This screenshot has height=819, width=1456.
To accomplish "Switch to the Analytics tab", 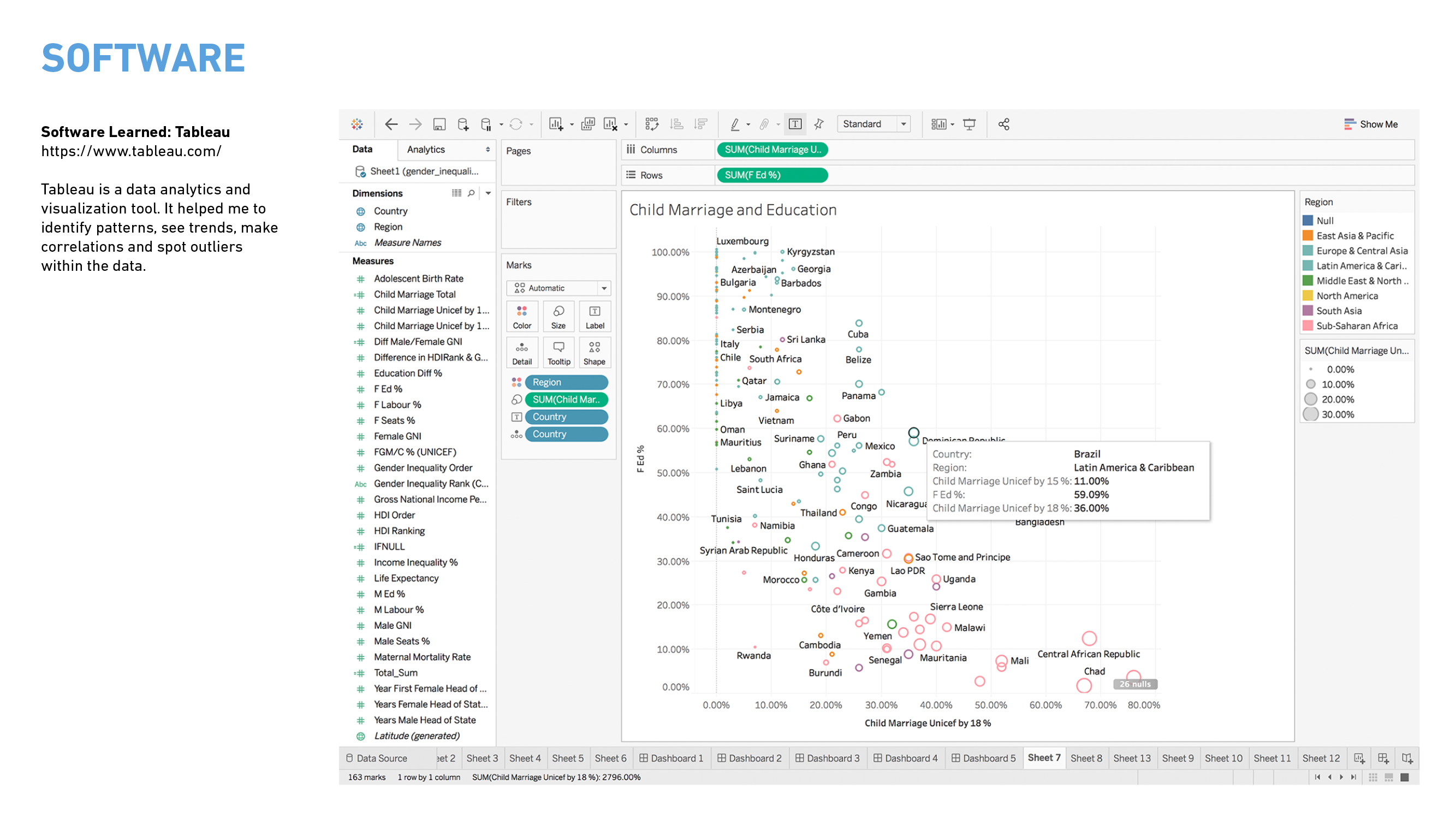I will click(x=426, y=150).
